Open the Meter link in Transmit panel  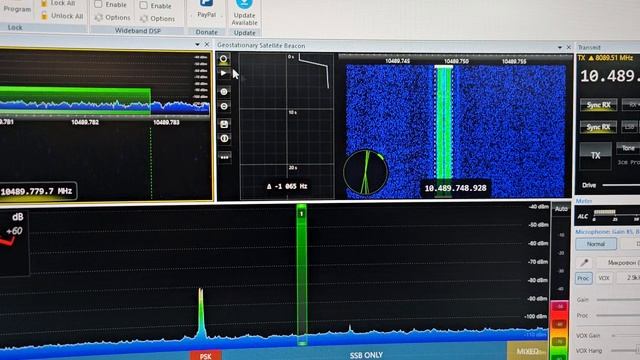[583, 200]
